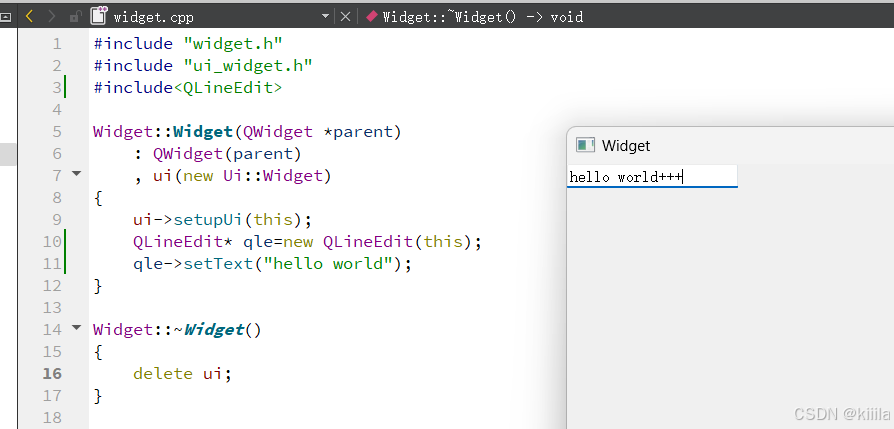Screen dimensions: 894x429
Task: Click line number 16 in gutter
Action: tap(52, 374)
